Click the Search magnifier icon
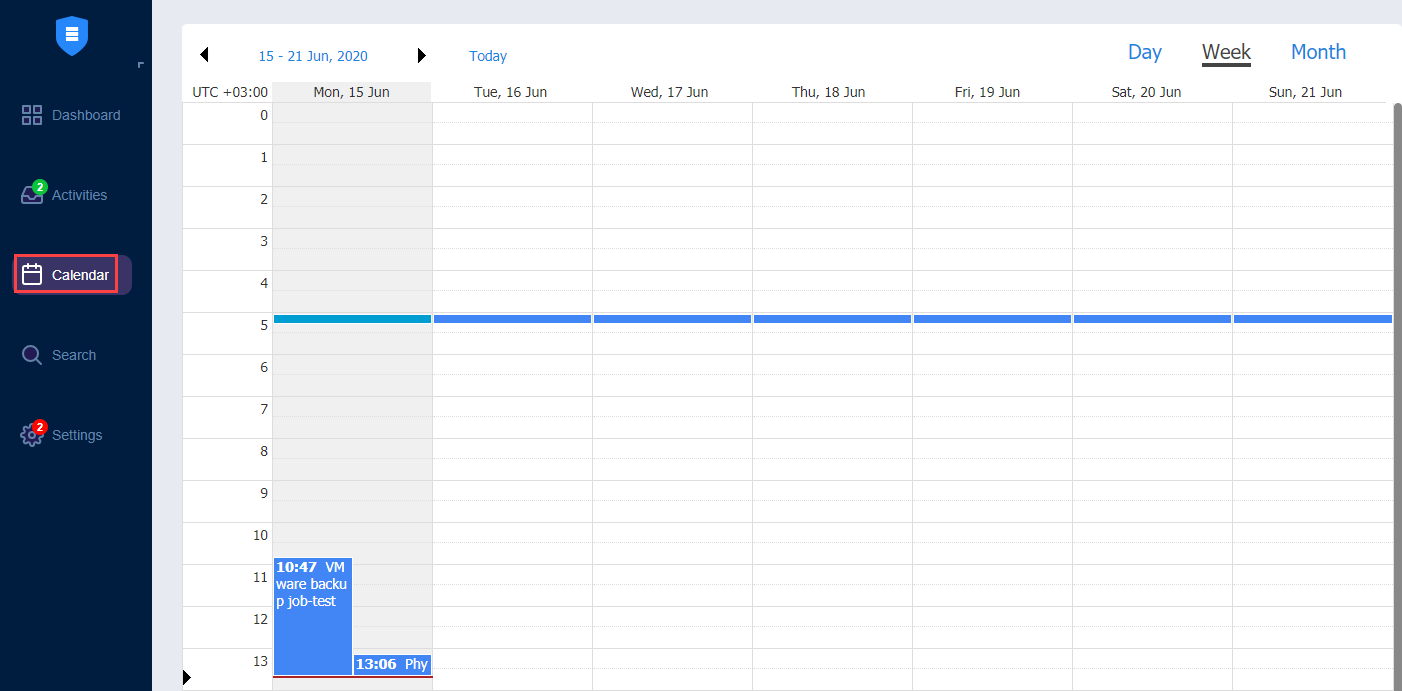Screen dimensions: 1402x691 click(32, 355)
